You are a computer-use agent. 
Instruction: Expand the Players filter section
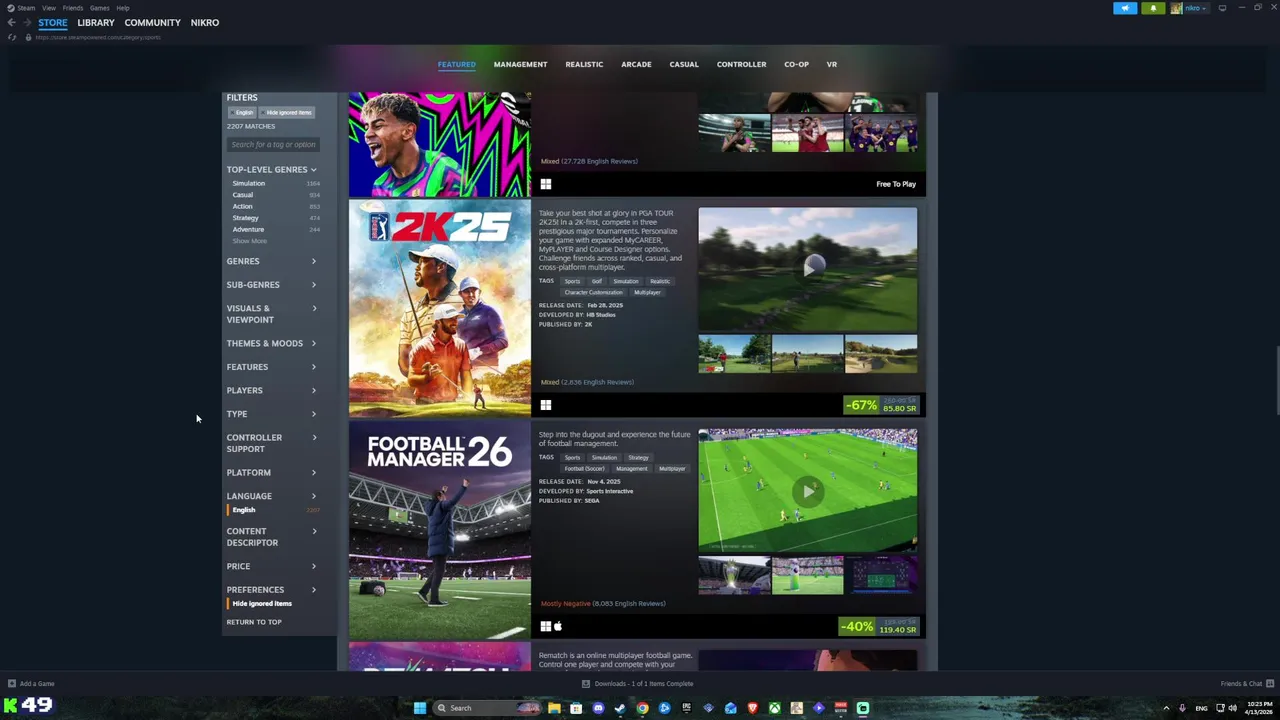(x=271, y=391)
